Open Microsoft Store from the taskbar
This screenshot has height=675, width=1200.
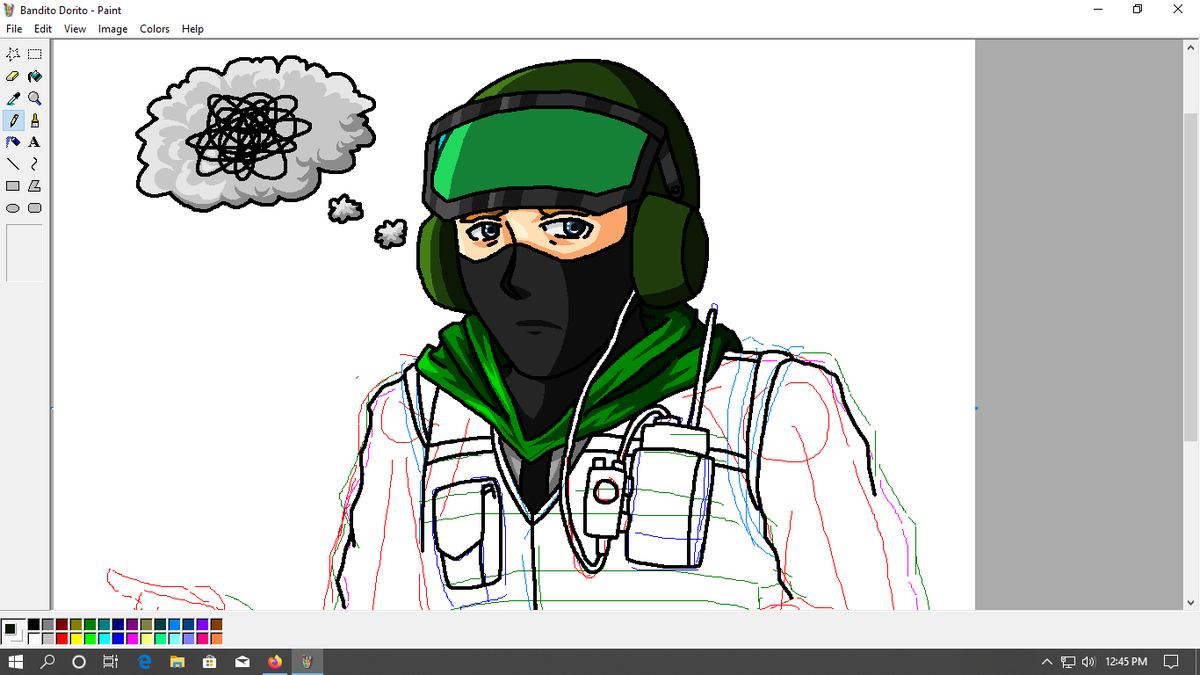tap(209, 662)
